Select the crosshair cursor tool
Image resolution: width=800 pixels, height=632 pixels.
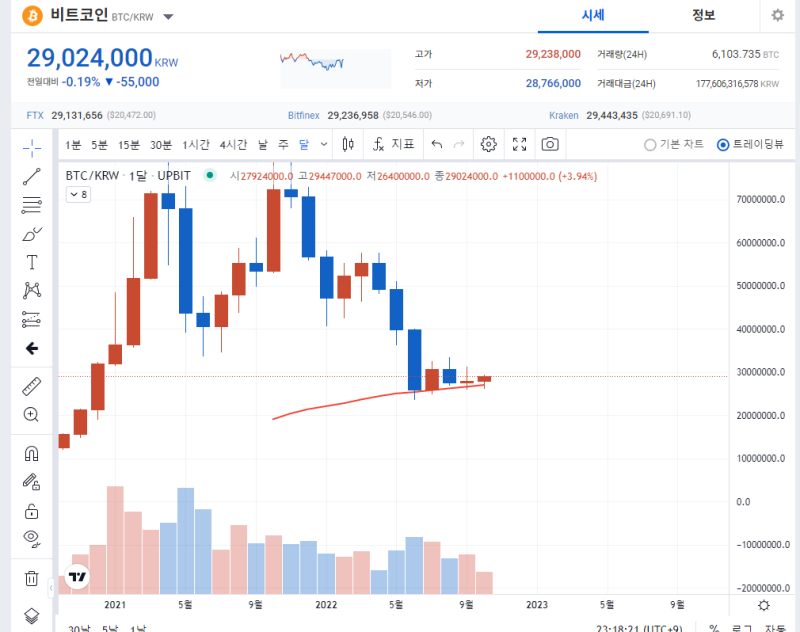pyautogui.click(x=32, y=148)
